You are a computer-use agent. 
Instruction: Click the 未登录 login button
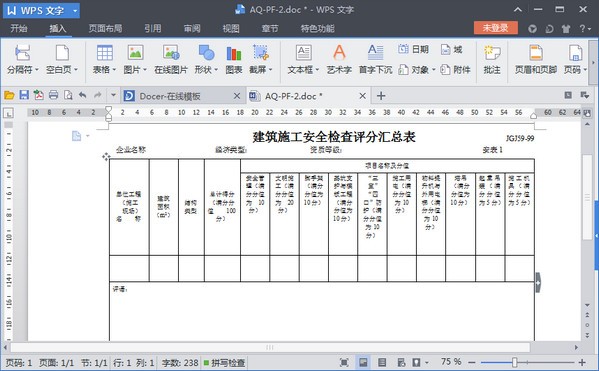coord(495,28)
